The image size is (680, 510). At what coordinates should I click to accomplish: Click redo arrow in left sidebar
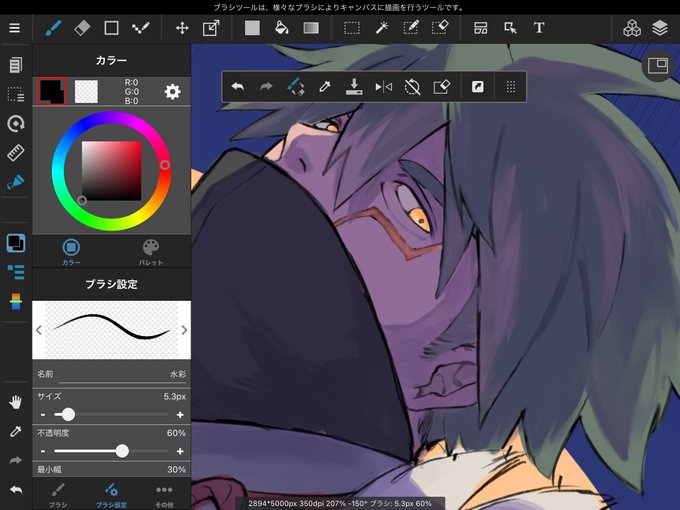click(16, 461)
